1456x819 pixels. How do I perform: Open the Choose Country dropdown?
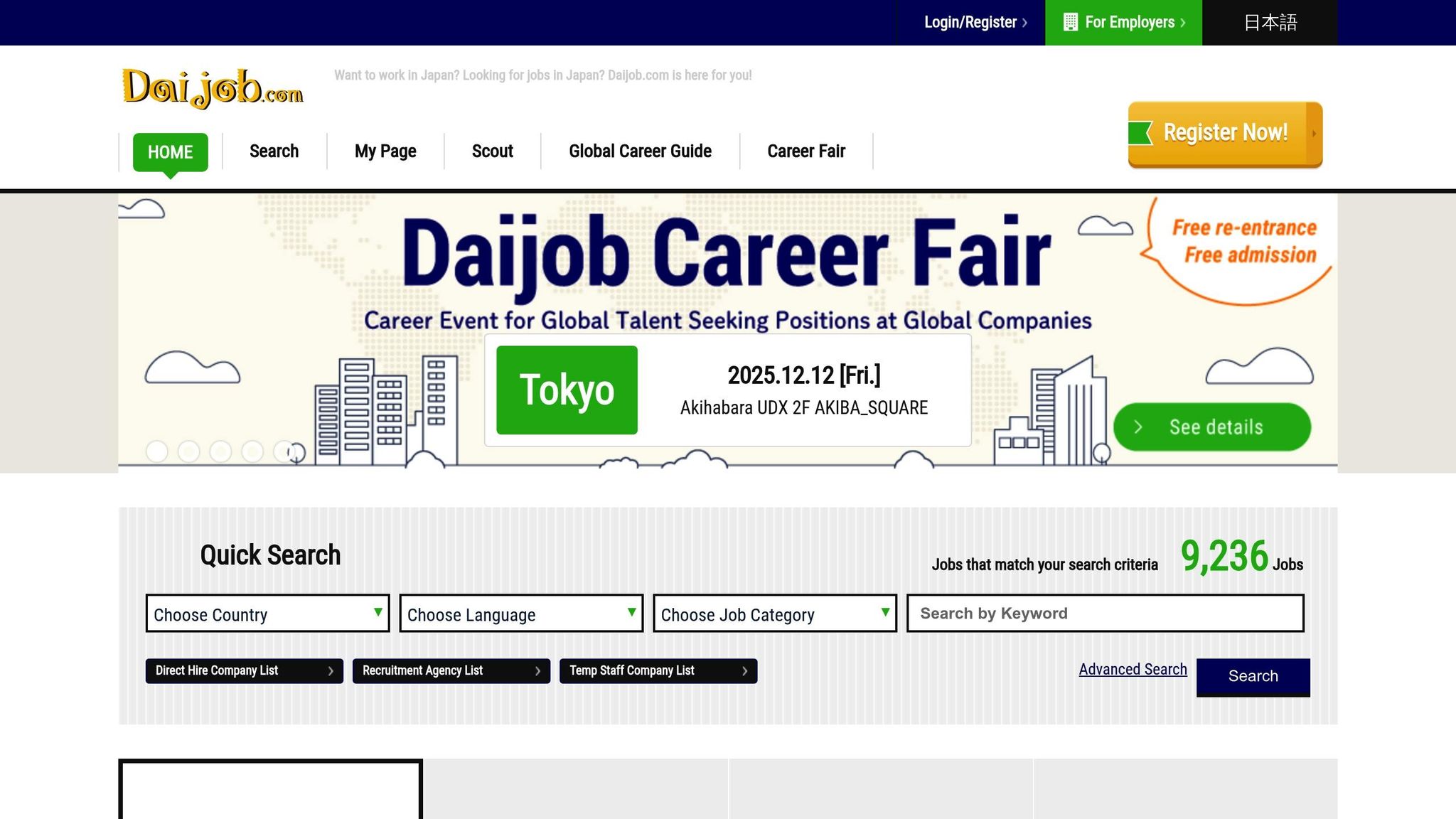click(x=267, y=614)
